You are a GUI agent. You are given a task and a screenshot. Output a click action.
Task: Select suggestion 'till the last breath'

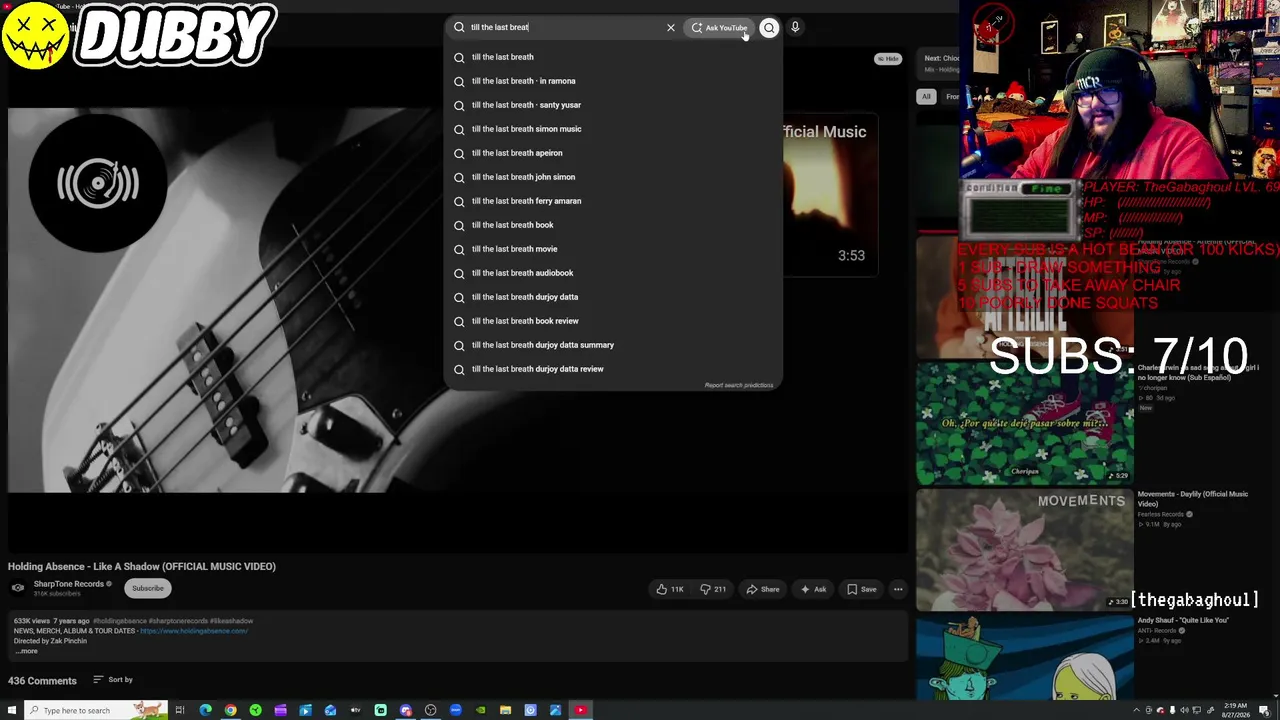point(613,57)
